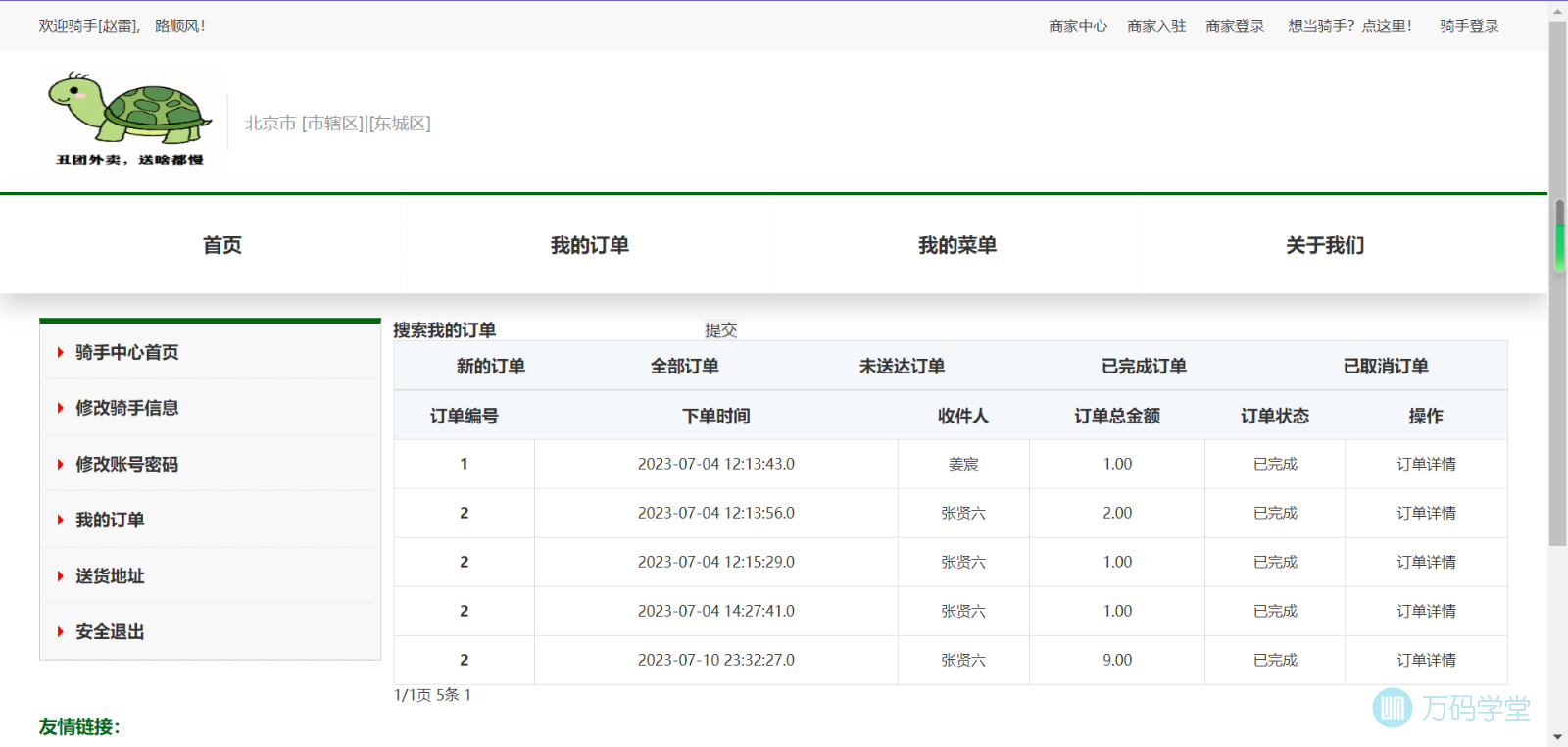Open 商家入驻 link
1568x747 pixels.
(1156, 26)
